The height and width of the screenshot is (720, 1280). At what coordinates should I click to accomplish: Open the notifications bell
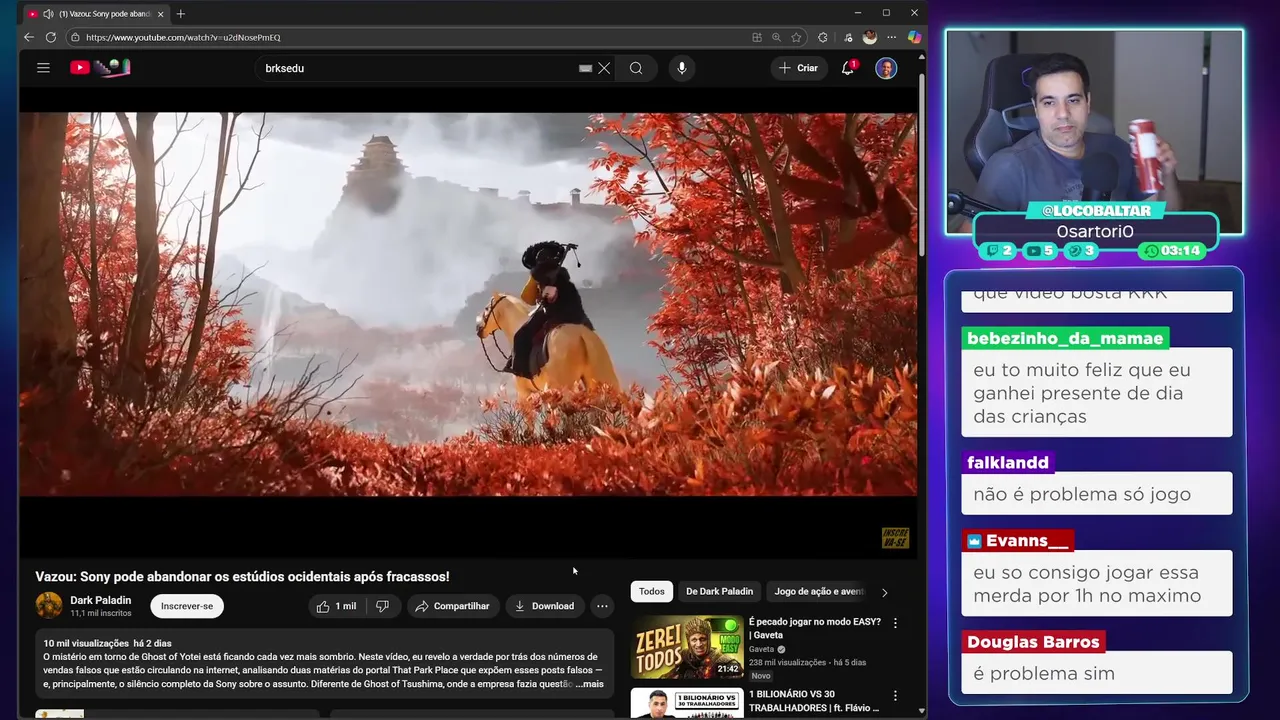[848, 68]
